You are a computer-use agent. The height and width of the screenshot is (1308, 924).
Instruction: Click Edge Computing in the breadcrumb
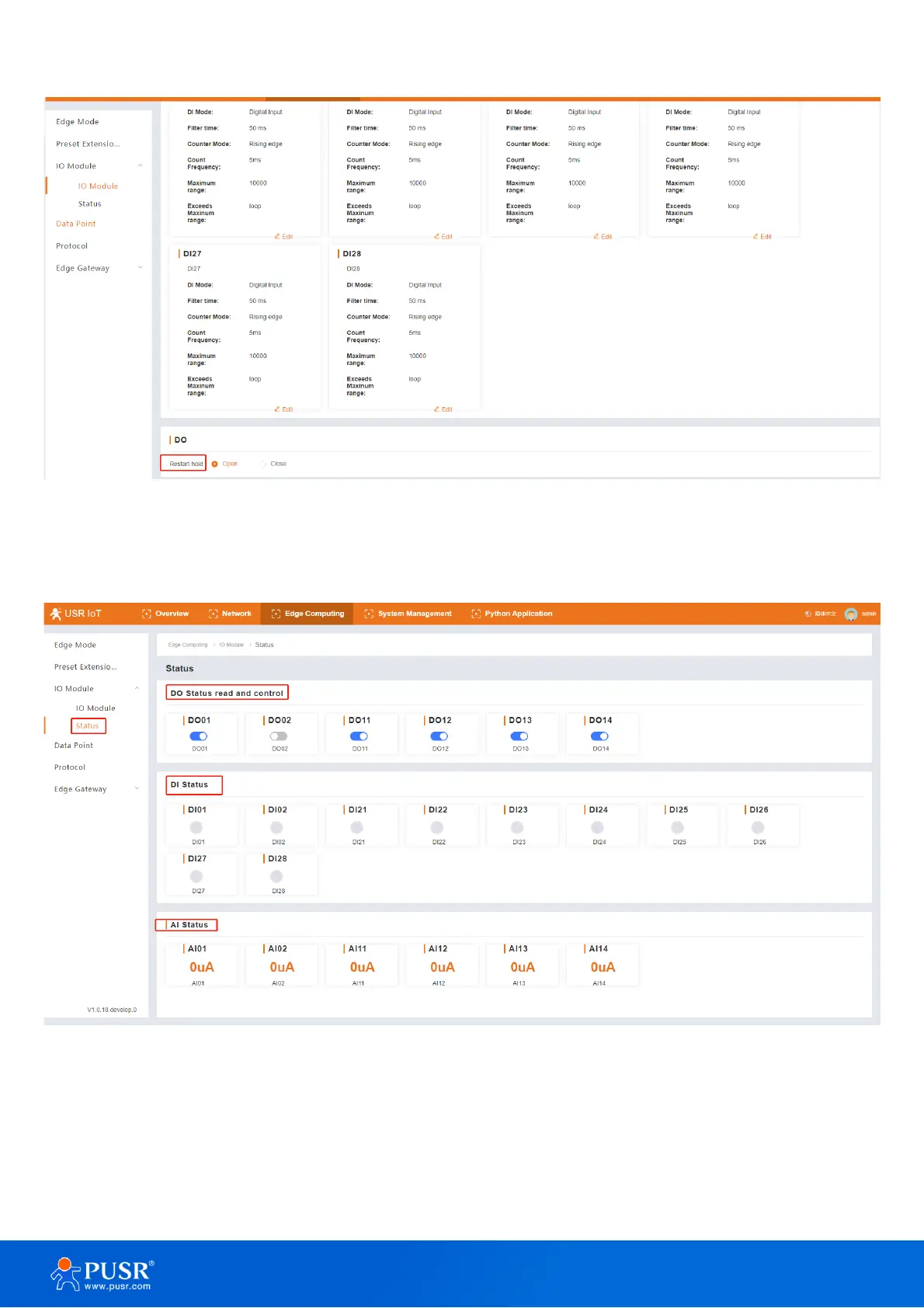pos(188,645)
